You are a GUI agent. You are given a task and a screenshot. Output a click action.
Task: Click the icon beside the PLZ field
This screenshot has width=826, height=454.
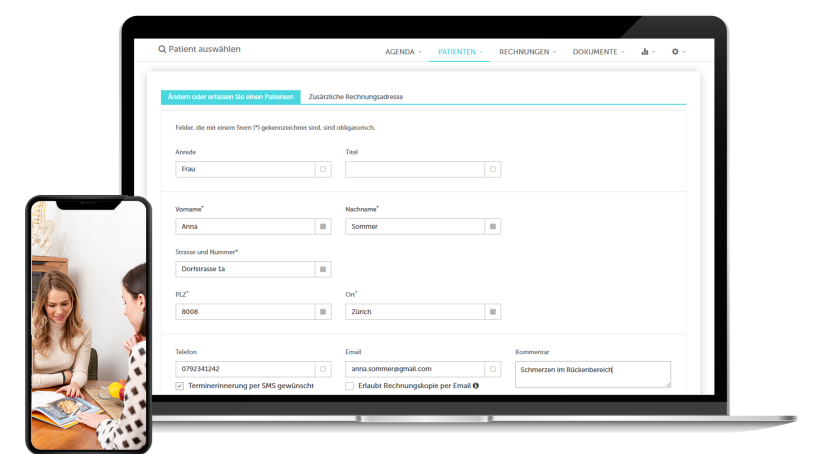click(x=323, y=312)
